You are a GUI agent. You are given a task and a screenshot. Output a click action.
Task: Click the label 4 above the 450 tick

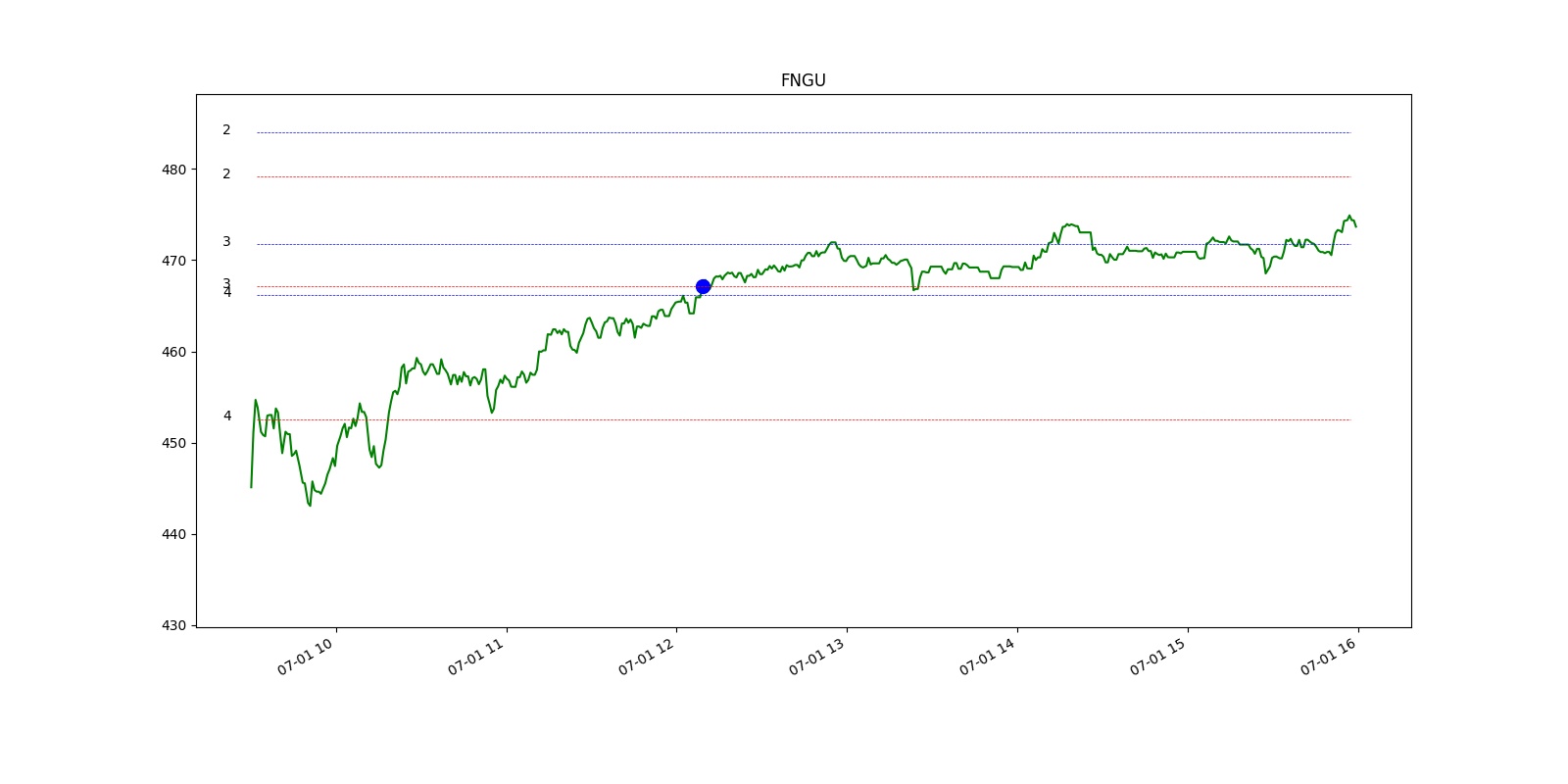click(x=227, y=416)
